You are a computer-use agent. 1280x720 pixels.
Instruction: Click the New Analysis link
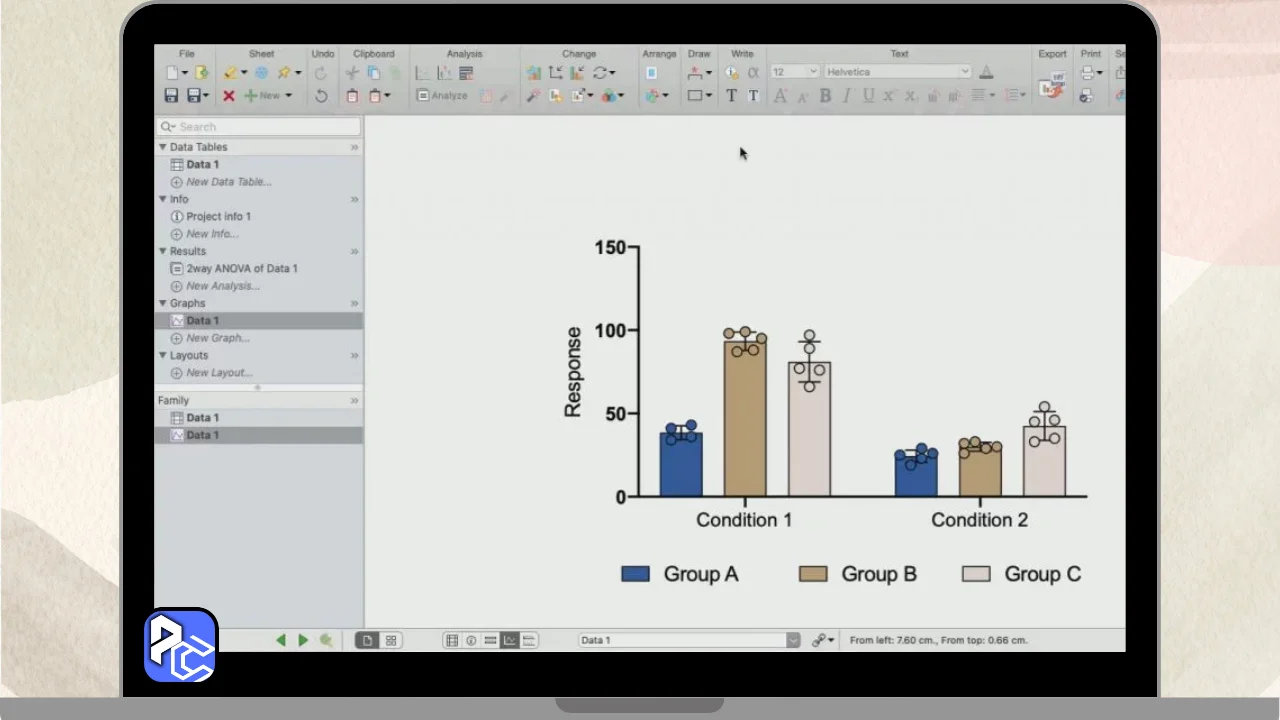tap(223, 286)
